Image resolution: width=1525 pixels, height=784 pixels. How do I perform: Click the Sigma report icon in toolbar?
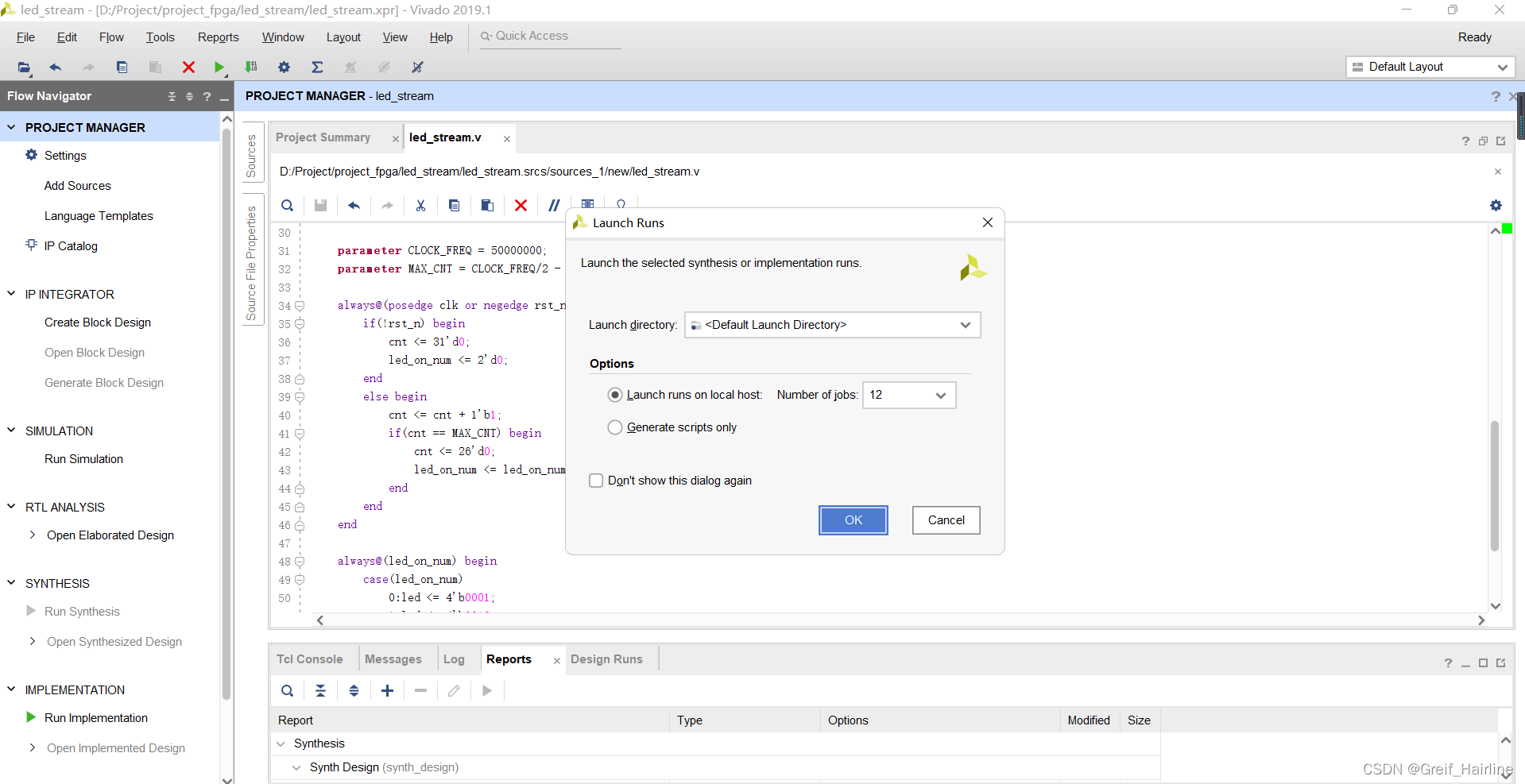(x=317, y=68)
